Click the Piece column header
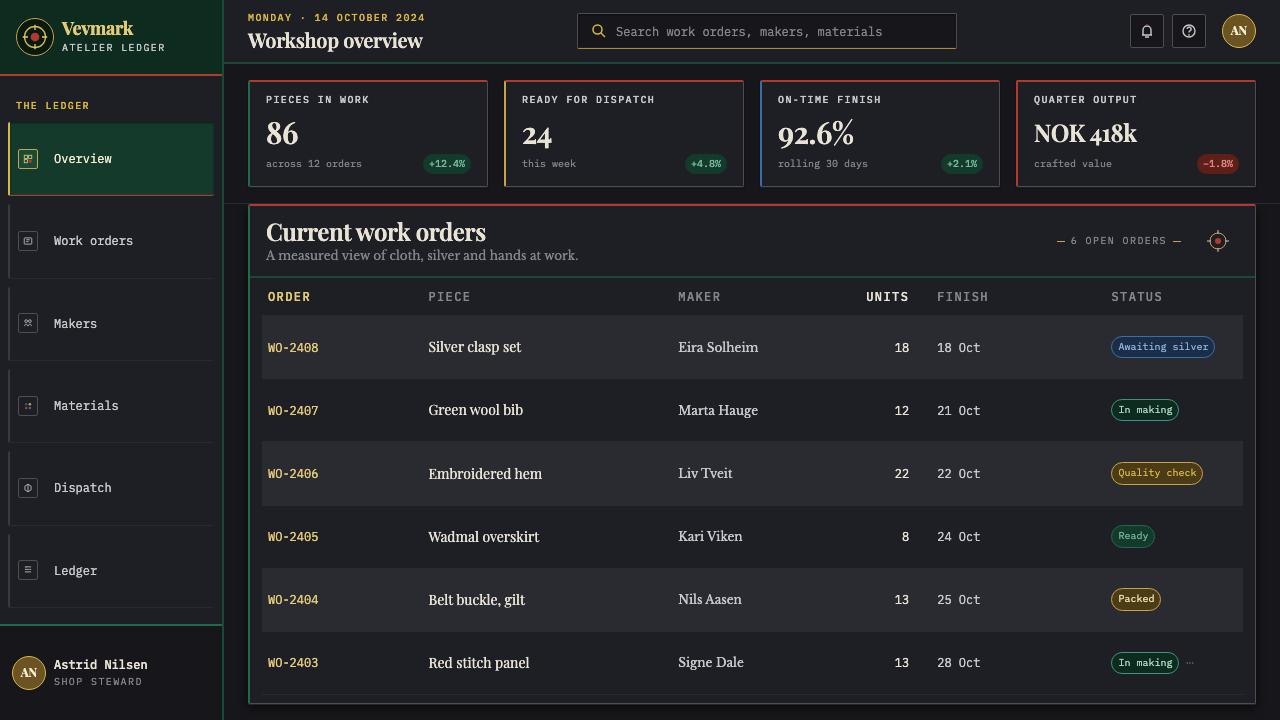The height and width of the screenshot is (720, 1280). [x=449, y=297]
